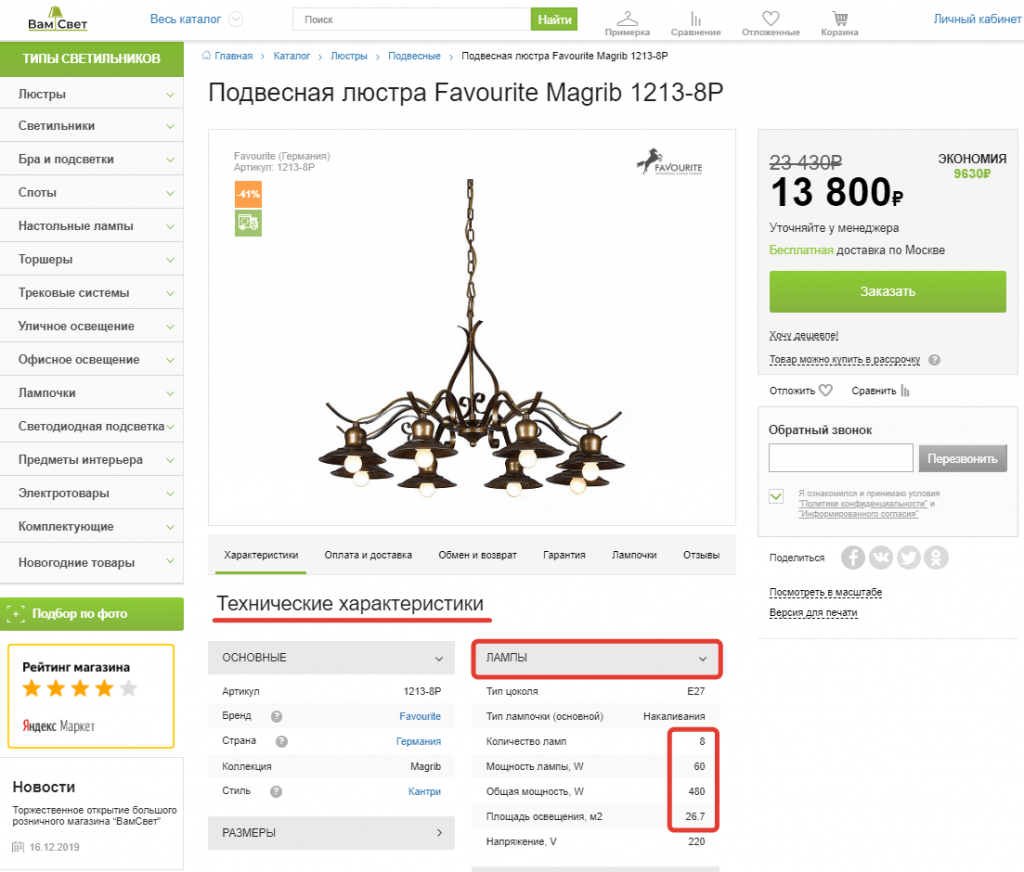Share via the Twitter icon
This screenshot has height=872, width=1024.
tap(908, 557)
